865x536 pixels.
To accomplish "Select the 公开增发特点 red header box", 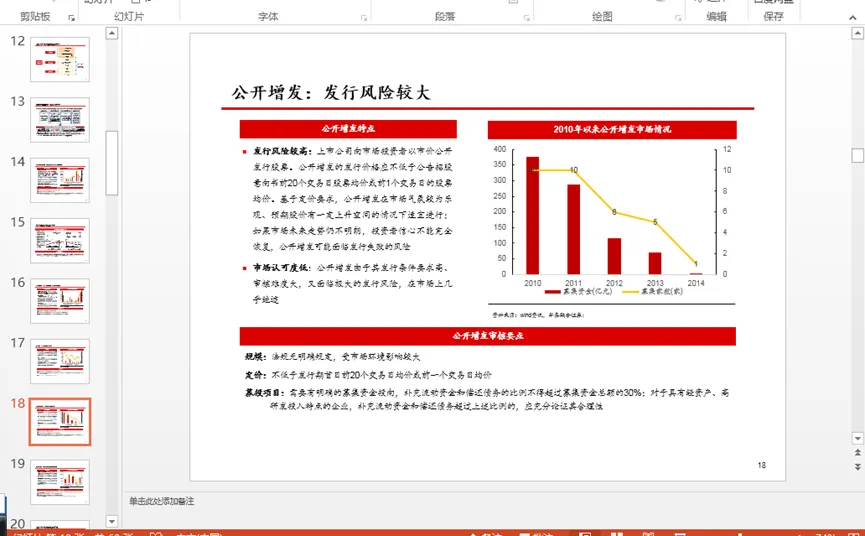I will tap(348, 129).
